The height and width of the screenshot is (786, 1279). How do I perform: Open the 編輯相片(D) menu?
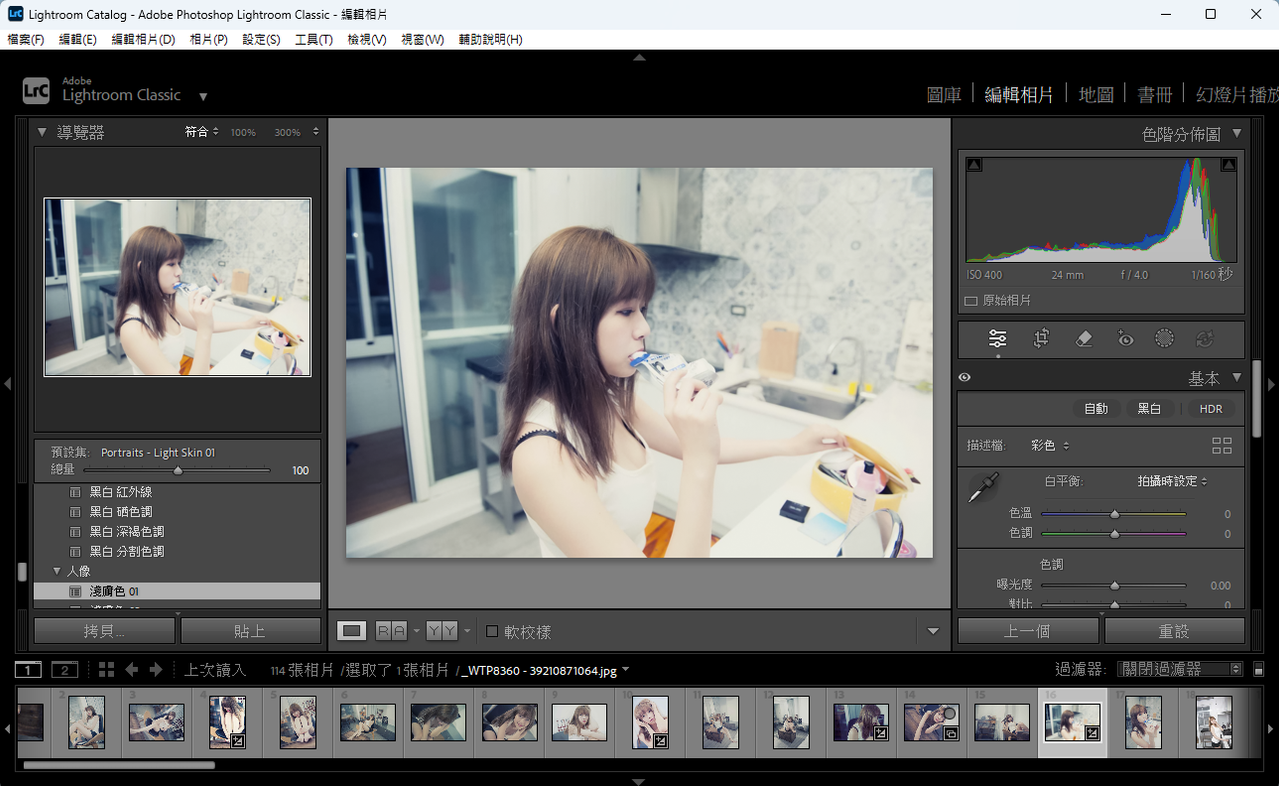coord(143,40)
